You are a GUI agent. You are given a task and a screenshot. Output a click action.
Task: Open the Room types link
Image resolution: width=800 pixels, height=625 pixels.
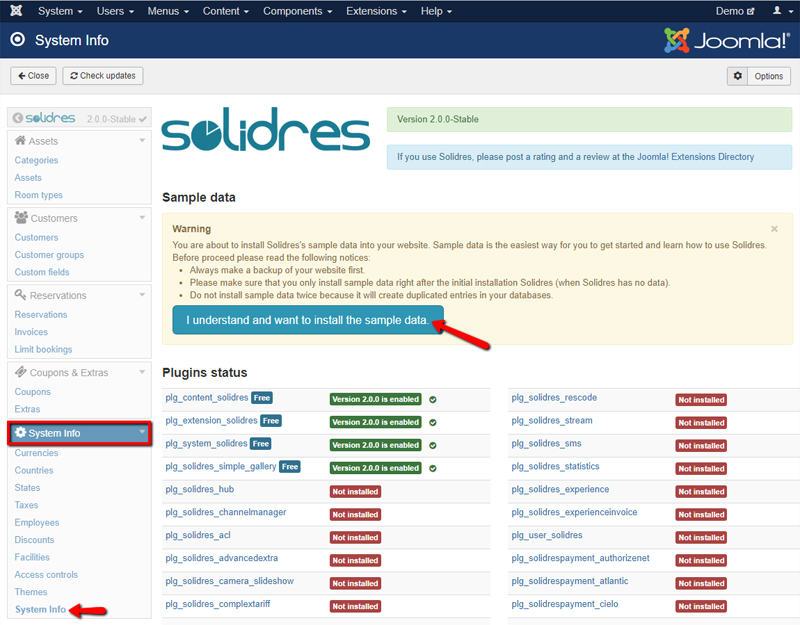(x=38, y=195)
